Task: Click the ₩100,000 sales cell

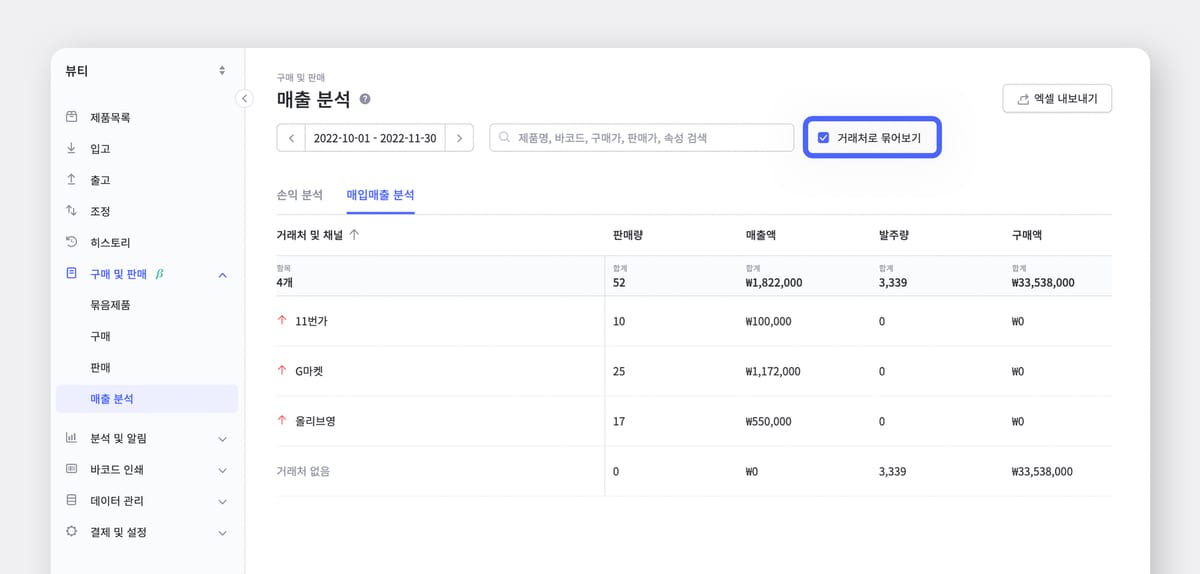Action: pos(768,321)
